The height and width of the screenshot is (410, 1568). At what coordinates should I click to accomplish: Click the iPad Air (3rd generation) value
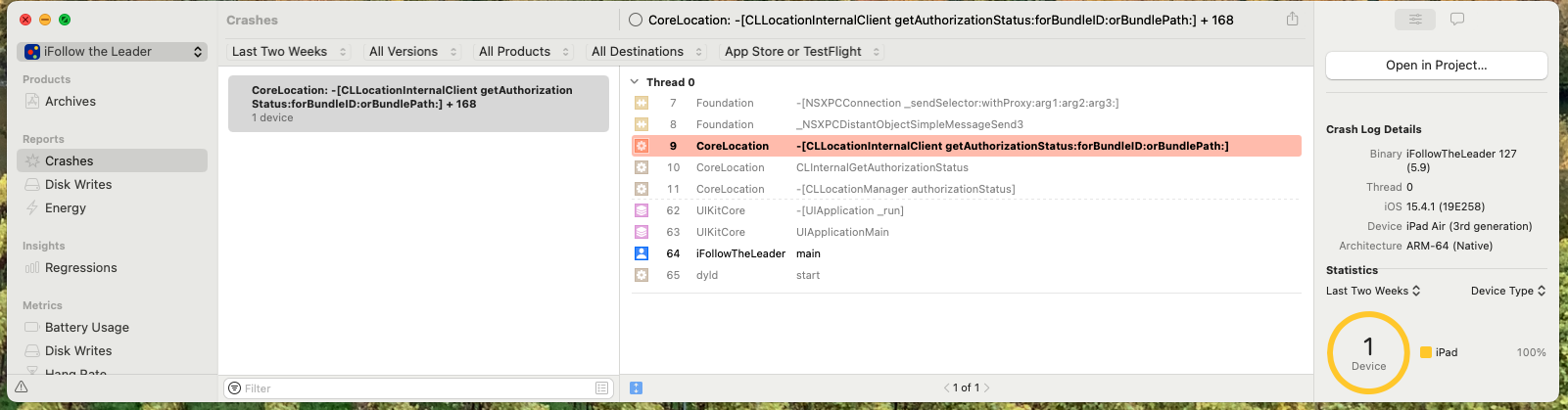[1469, 226]
